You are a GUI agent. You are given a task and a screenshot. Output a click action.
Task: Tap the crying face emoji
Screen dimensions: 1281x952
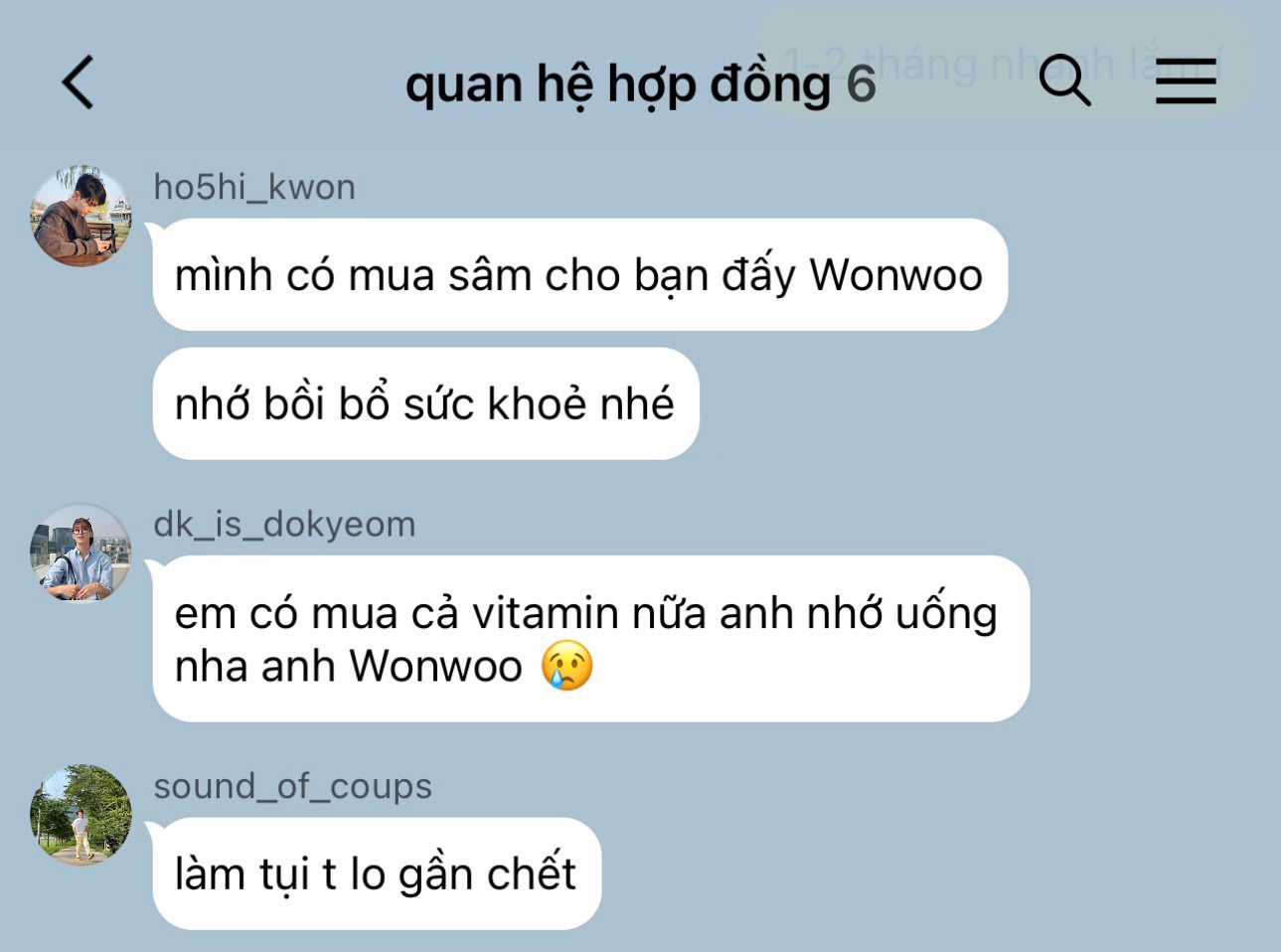coord(567,666)
